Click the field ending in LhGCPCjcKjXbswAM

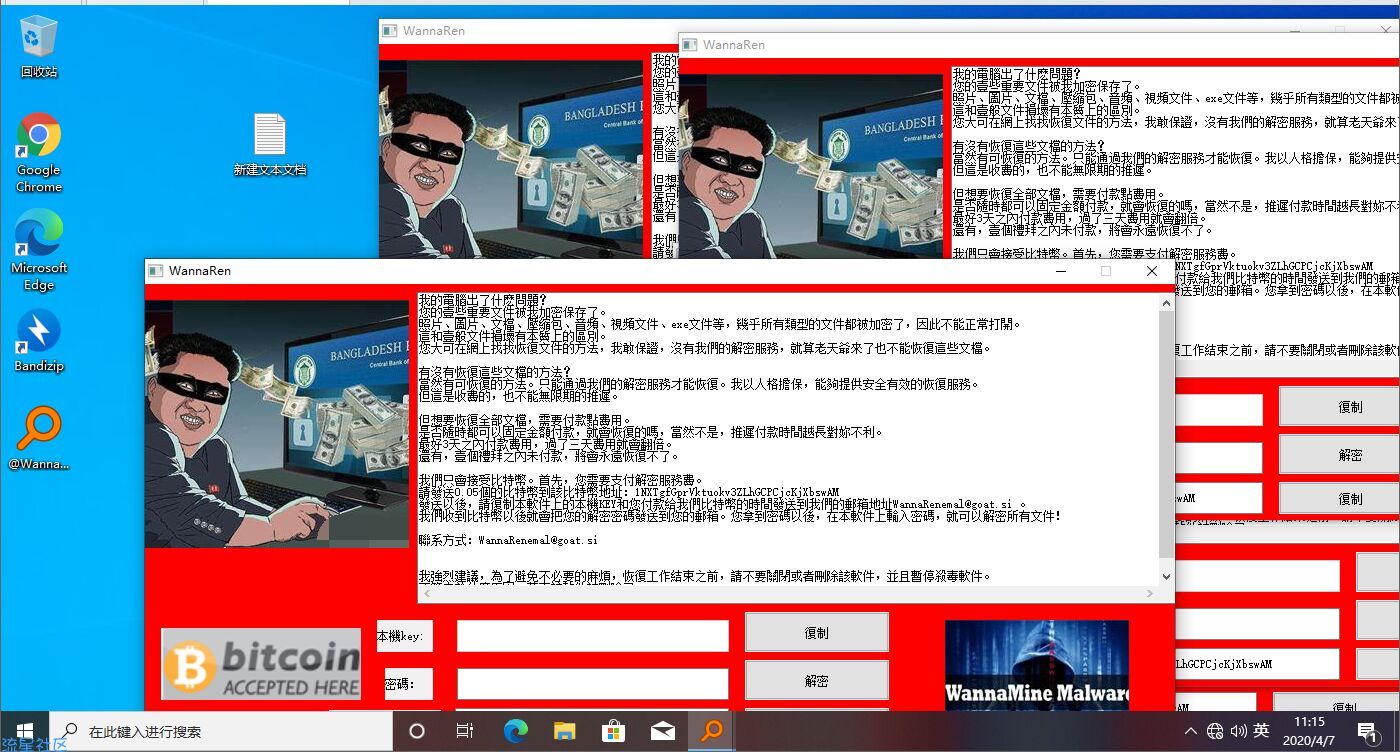pos(1257,664)
